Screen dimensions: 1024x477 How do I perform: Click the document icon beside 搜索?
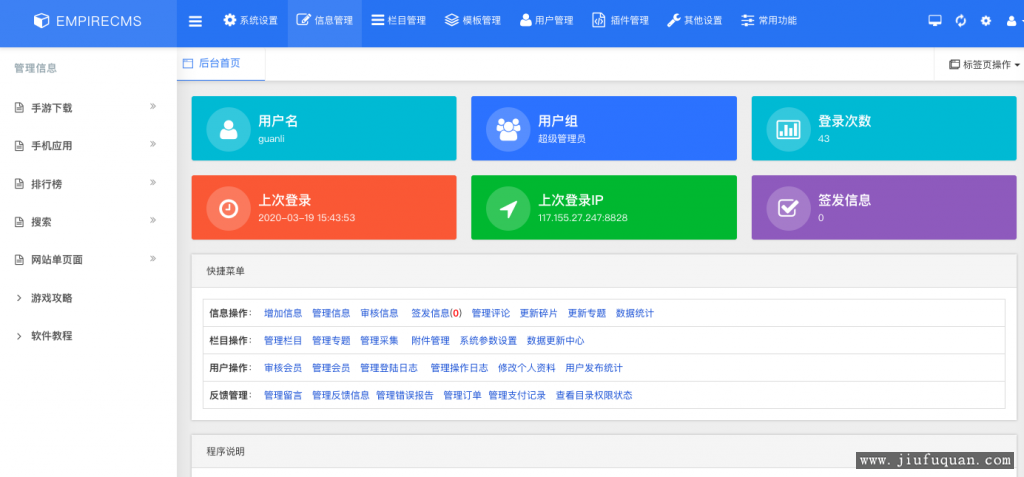coord(20,222)
